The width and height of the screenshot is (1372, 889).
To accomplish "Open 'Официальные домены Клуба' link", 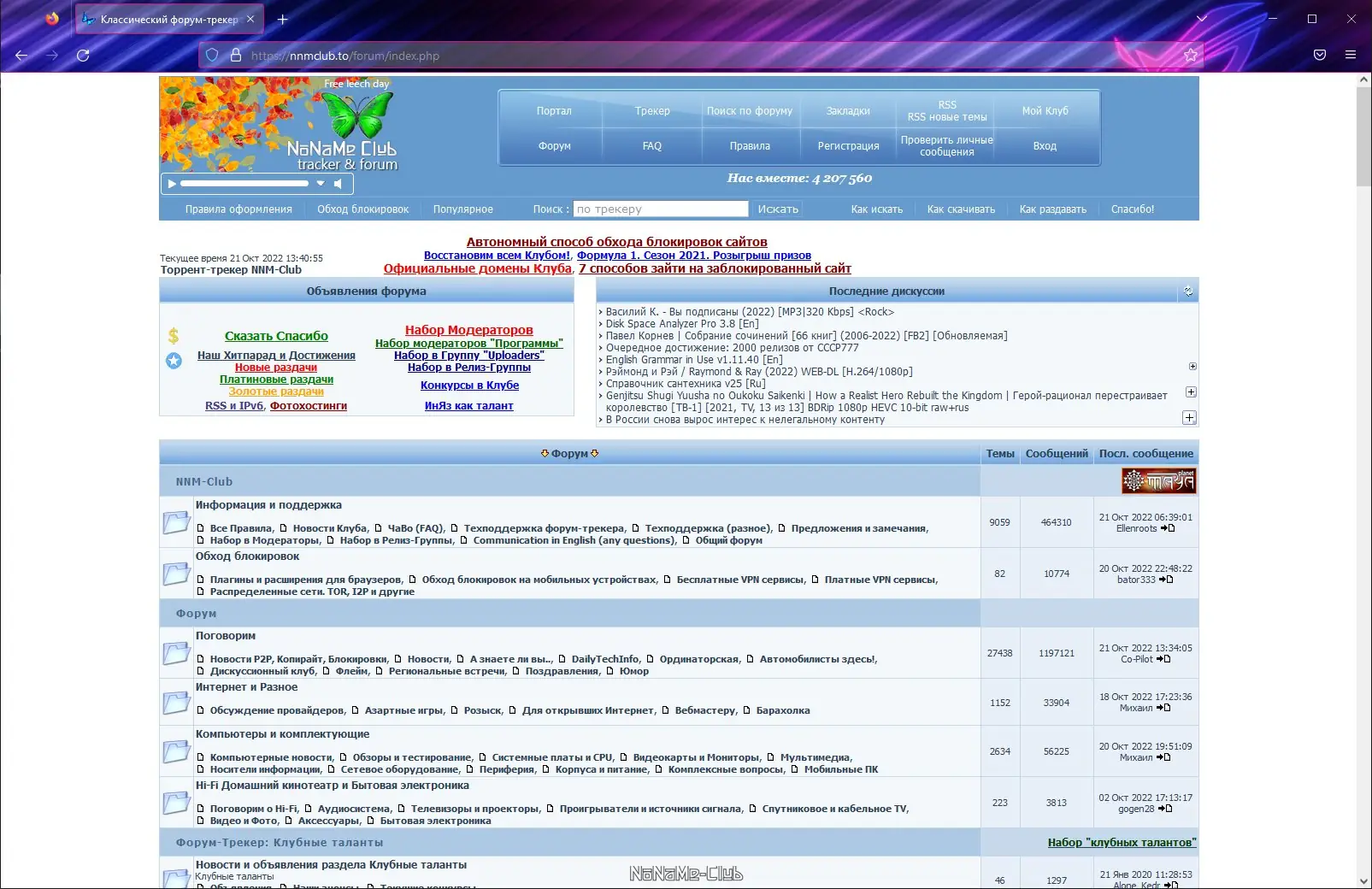I will (x=477, y=268).
